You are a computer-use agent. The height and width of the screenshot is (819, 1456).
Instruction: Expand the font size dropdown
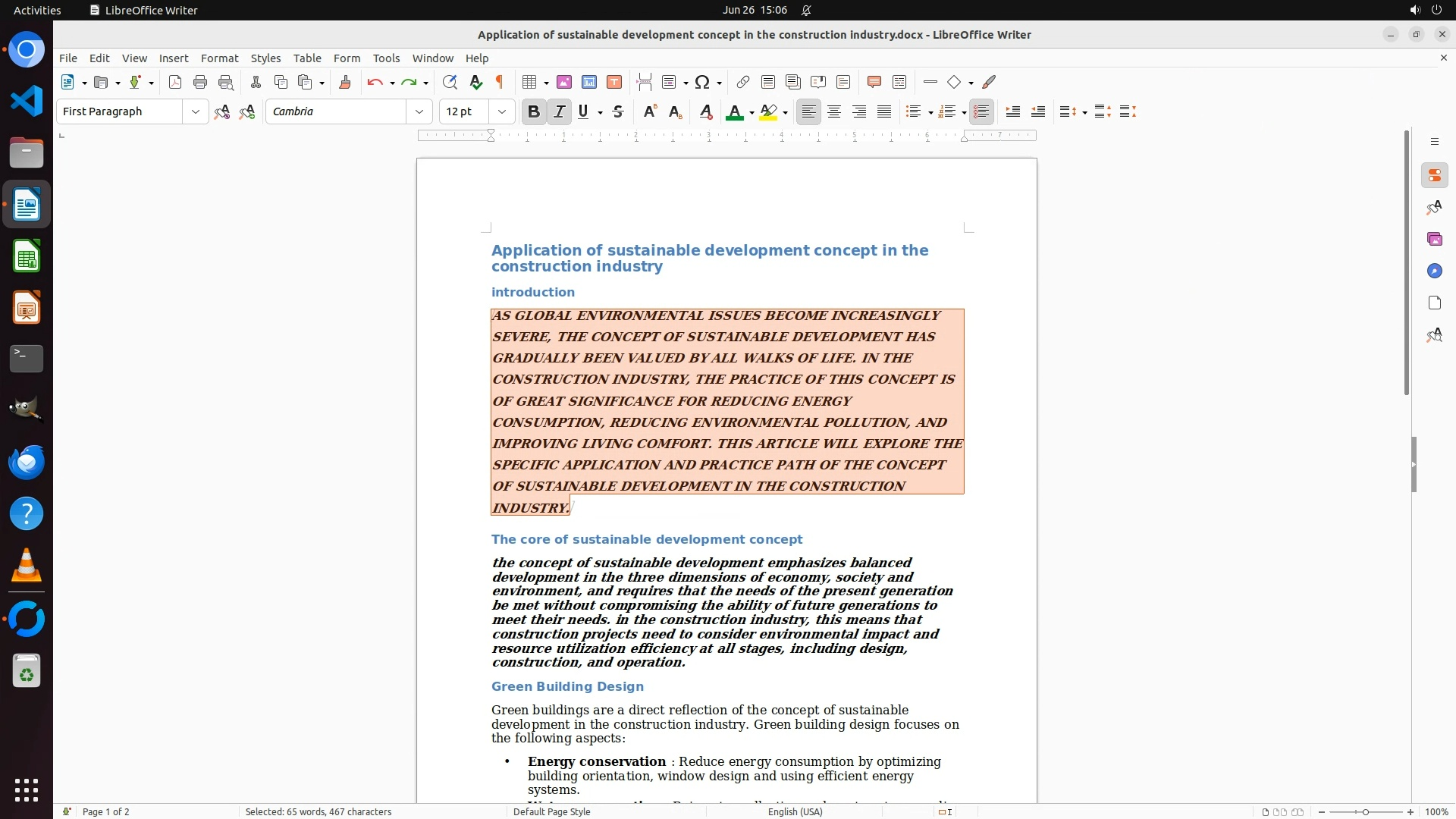[502, 112]
